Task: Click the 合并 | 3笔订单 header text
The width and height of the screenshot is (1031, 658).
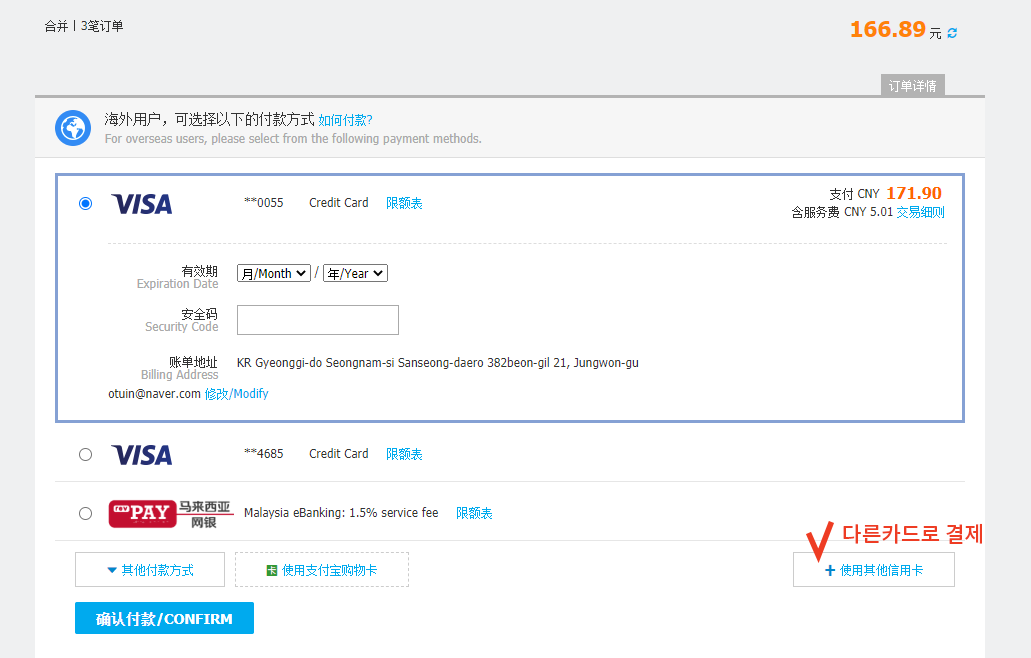Action: 84,26
